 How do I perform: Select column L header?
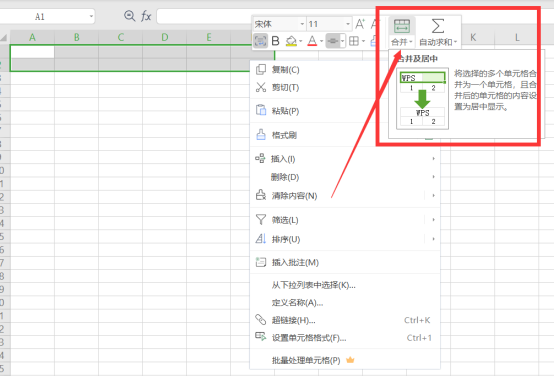(517, 37)
